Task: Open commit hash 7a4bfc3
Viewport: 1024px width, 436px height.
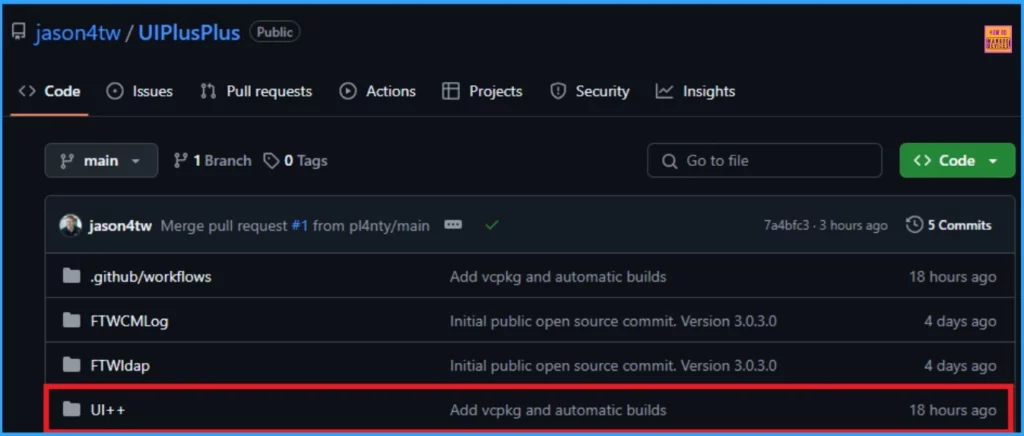Action: point(786,226)
